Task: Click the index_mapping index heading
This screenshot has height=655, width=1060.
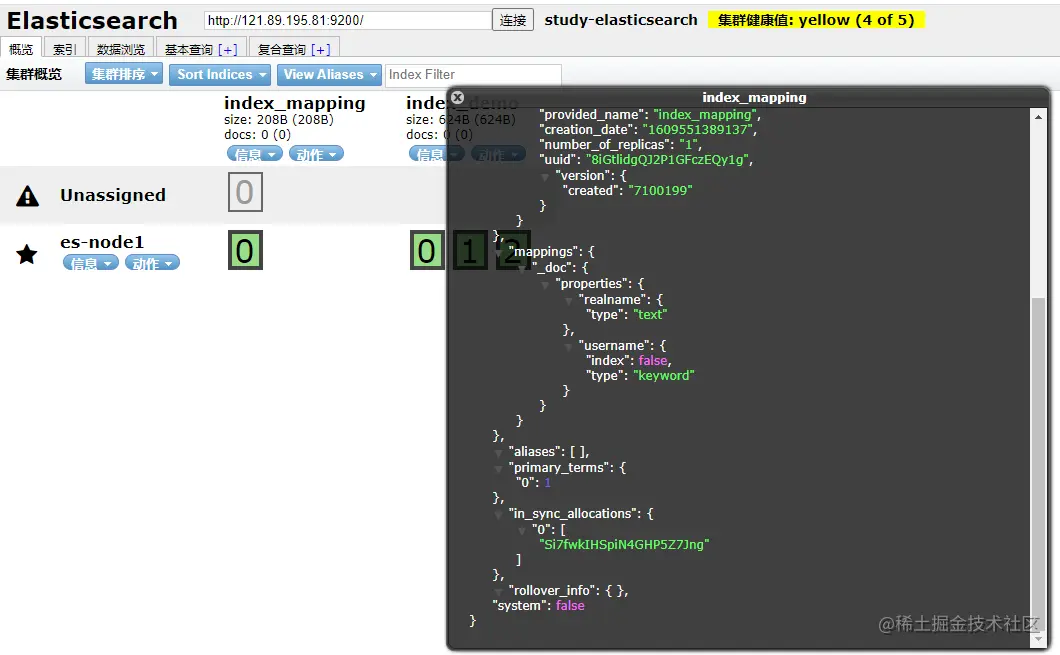Action: (x=294, y=103)
